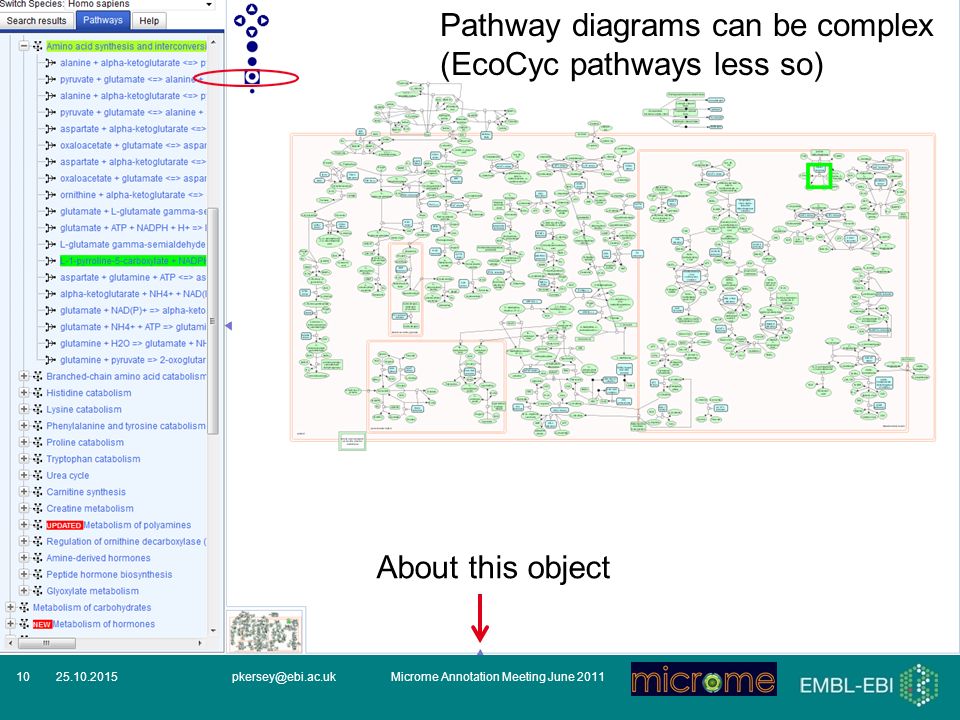Image resolution: width=960 pixels, height=720 pixels.
Task: Open Regulation of ornithine decarboxylase pathway
Action: pos(126,541)
